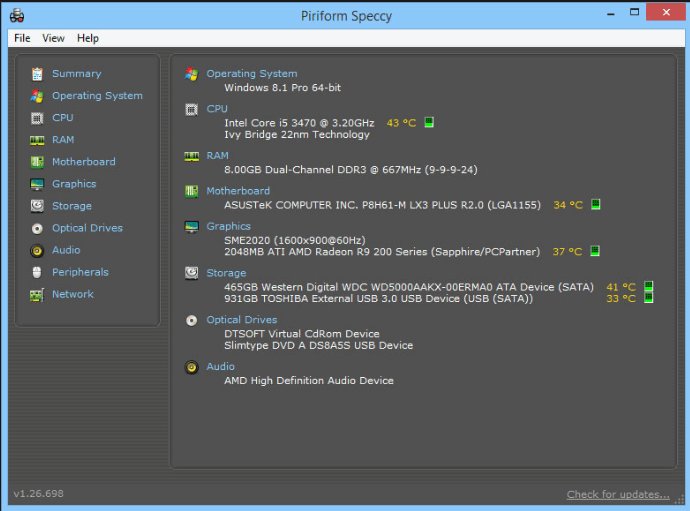Click AMD High Definition Audio Device text
690x511 pixels.
pyautogui.click(x=309, y=380)
